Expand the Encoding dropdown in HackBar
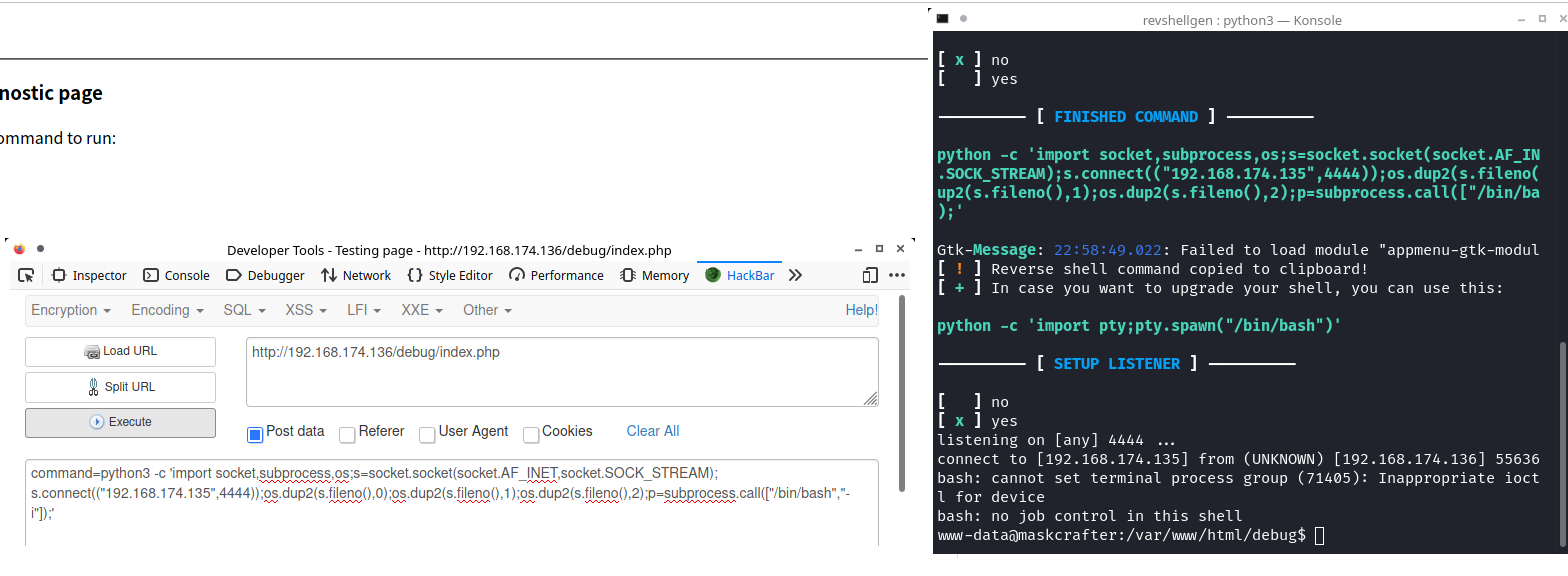The width and height of the screenshot is (1568, 576). (x=167, y=310)
